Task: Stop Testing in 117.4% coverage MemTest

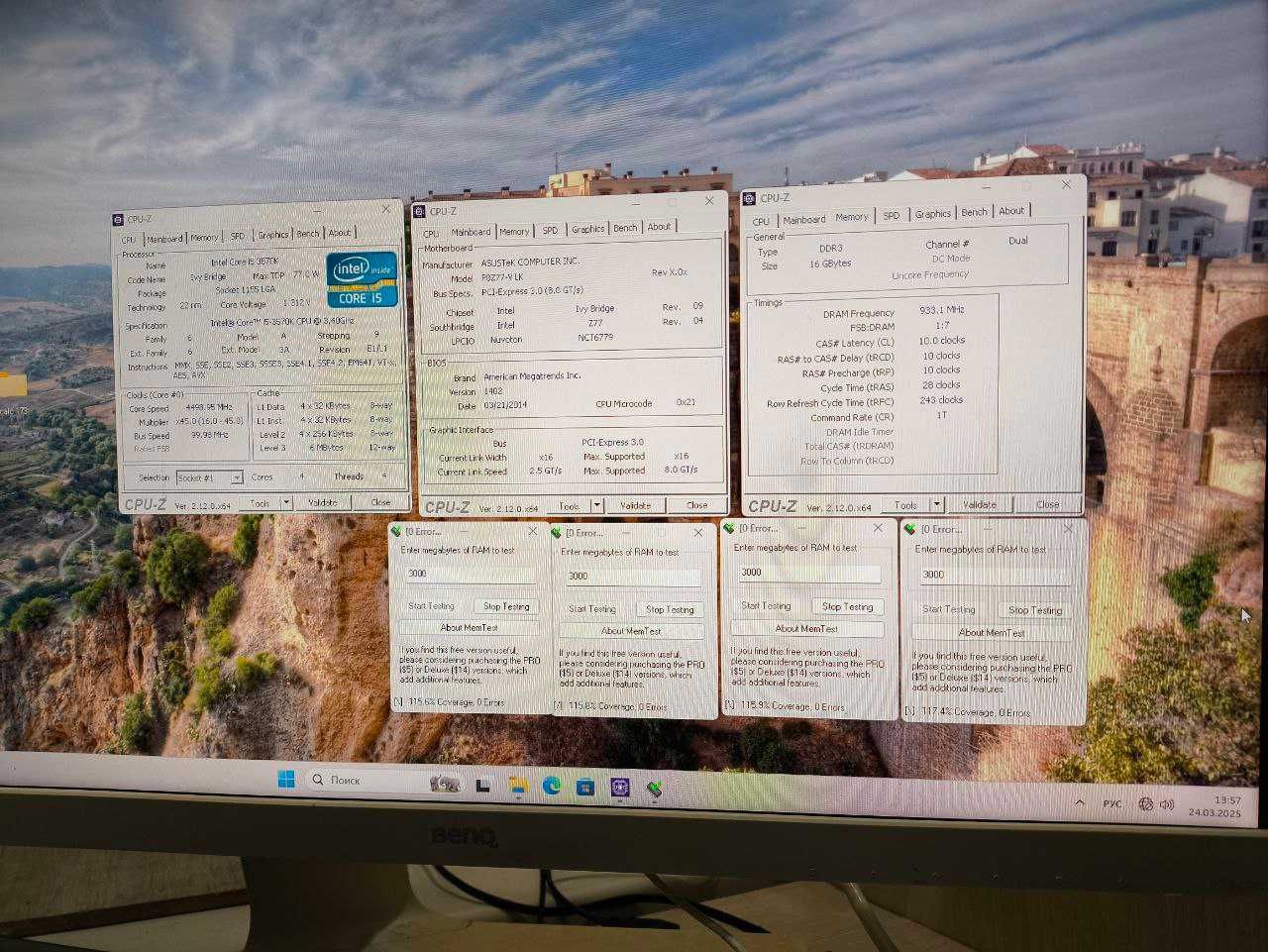Action: click(x=1035, y=610)
